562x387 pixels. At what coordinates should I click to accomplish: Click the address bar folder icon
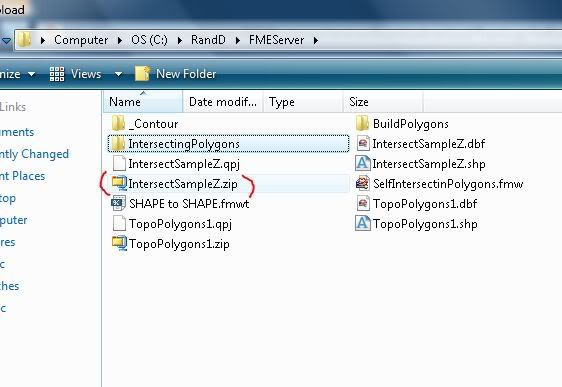click(24, 40)
